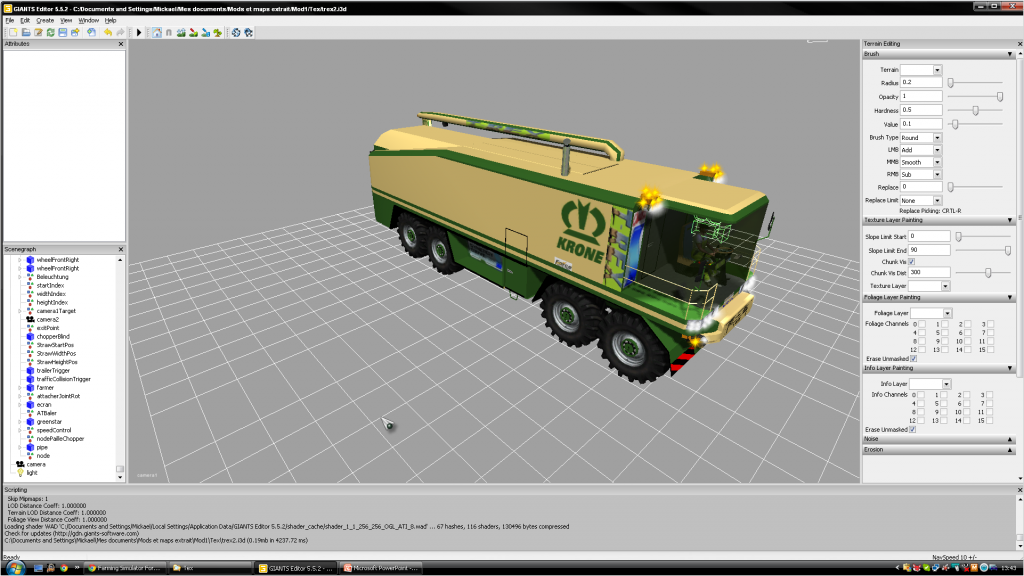Open the Help menu
This screenshot has height=576, width=1024.
pyautogui.click(x=110, y=20)
